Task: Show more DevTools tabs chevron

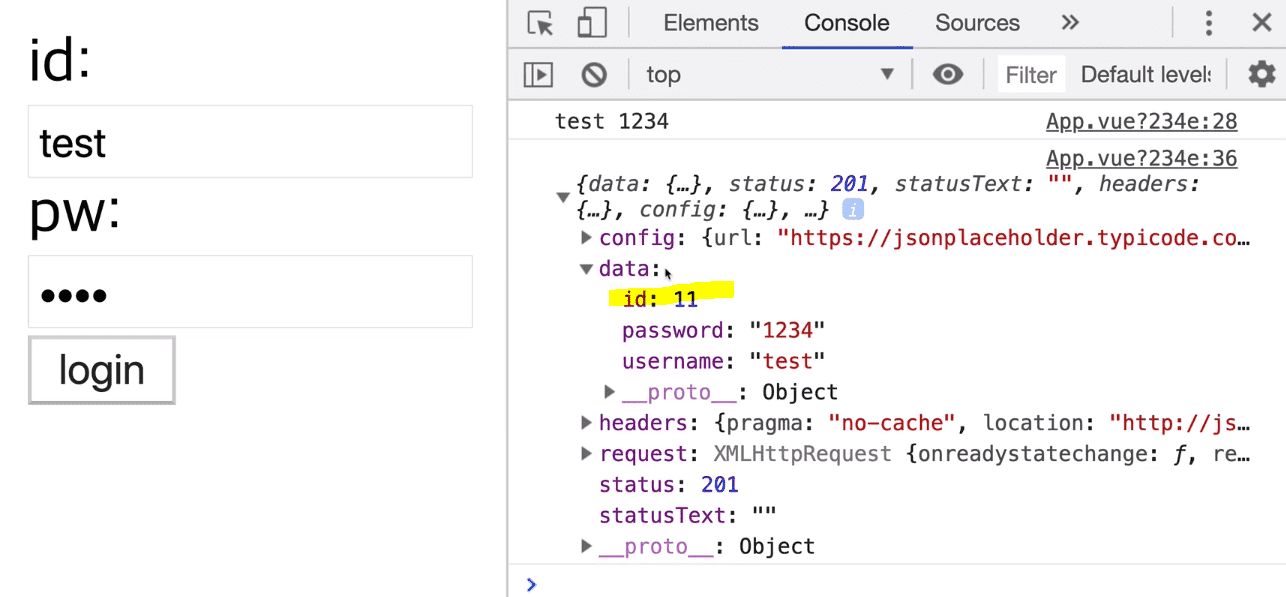Action: coord(1070,23)
